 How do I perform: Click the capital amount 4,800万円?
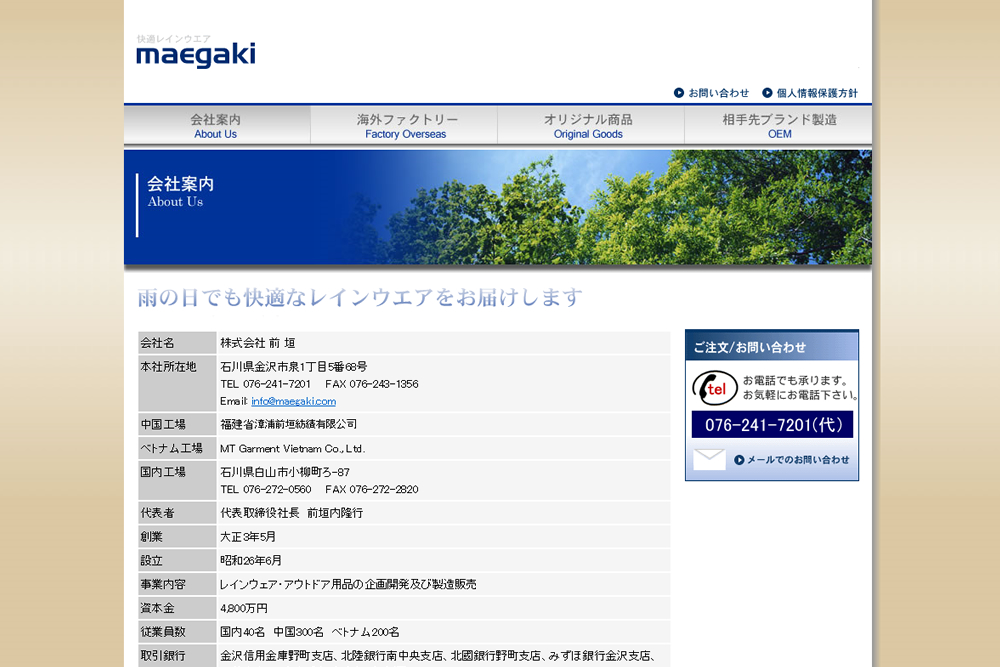244,608
